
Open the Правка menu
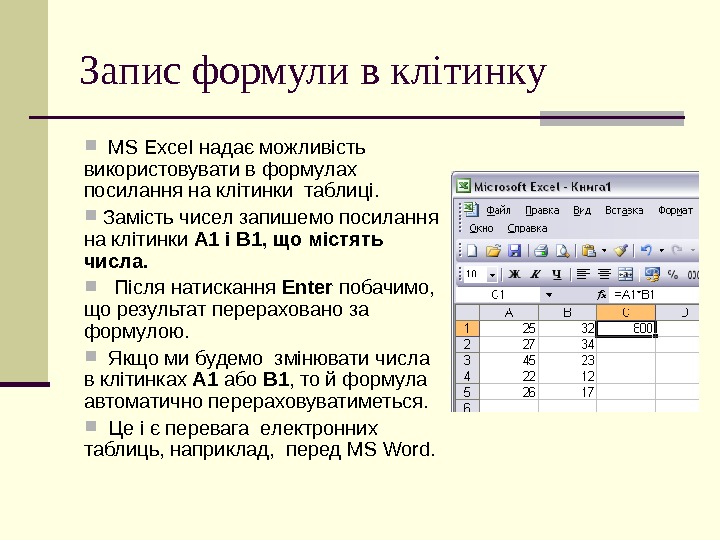point(542,210)
